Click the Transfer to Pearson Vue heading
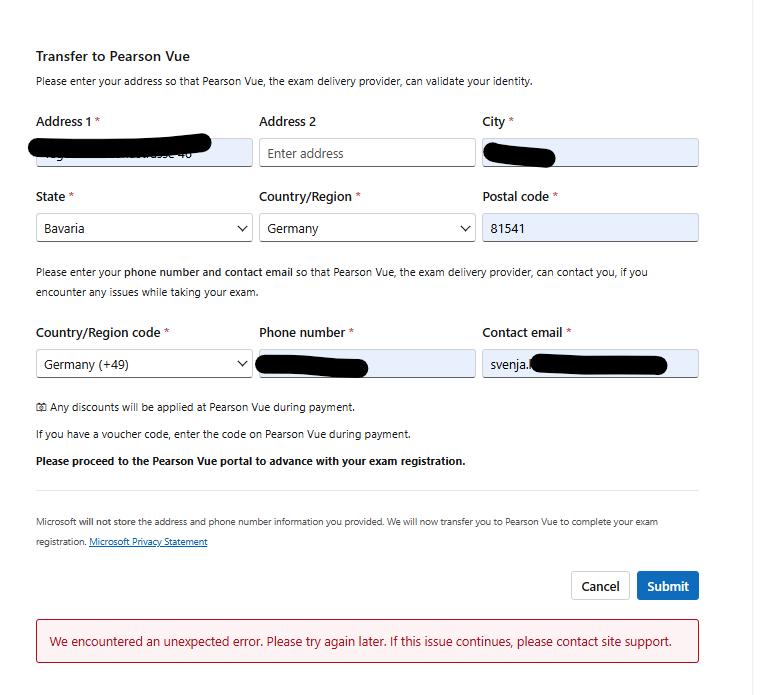The height and width of the screenshot is (695, 771). [113, 56]
